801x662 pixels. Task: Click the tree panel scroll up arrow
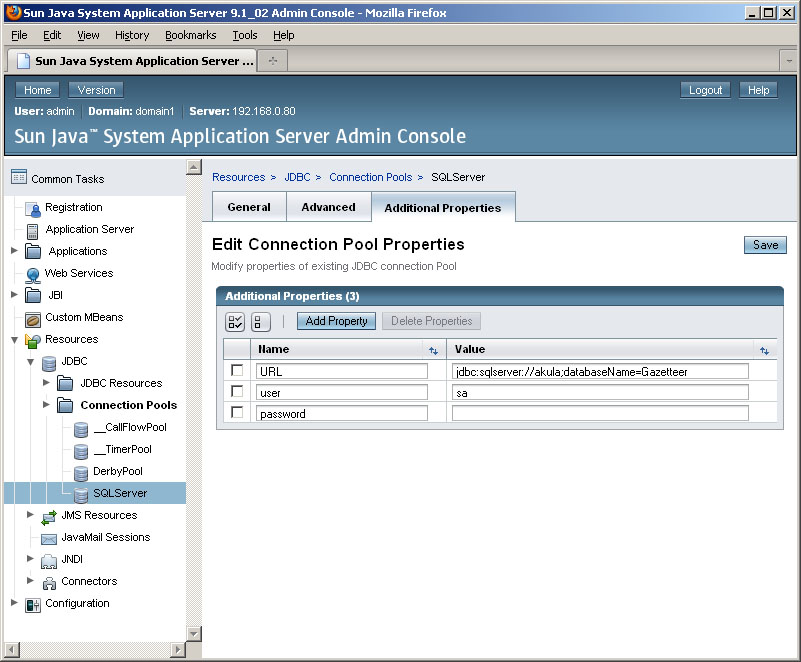[194, 167]
